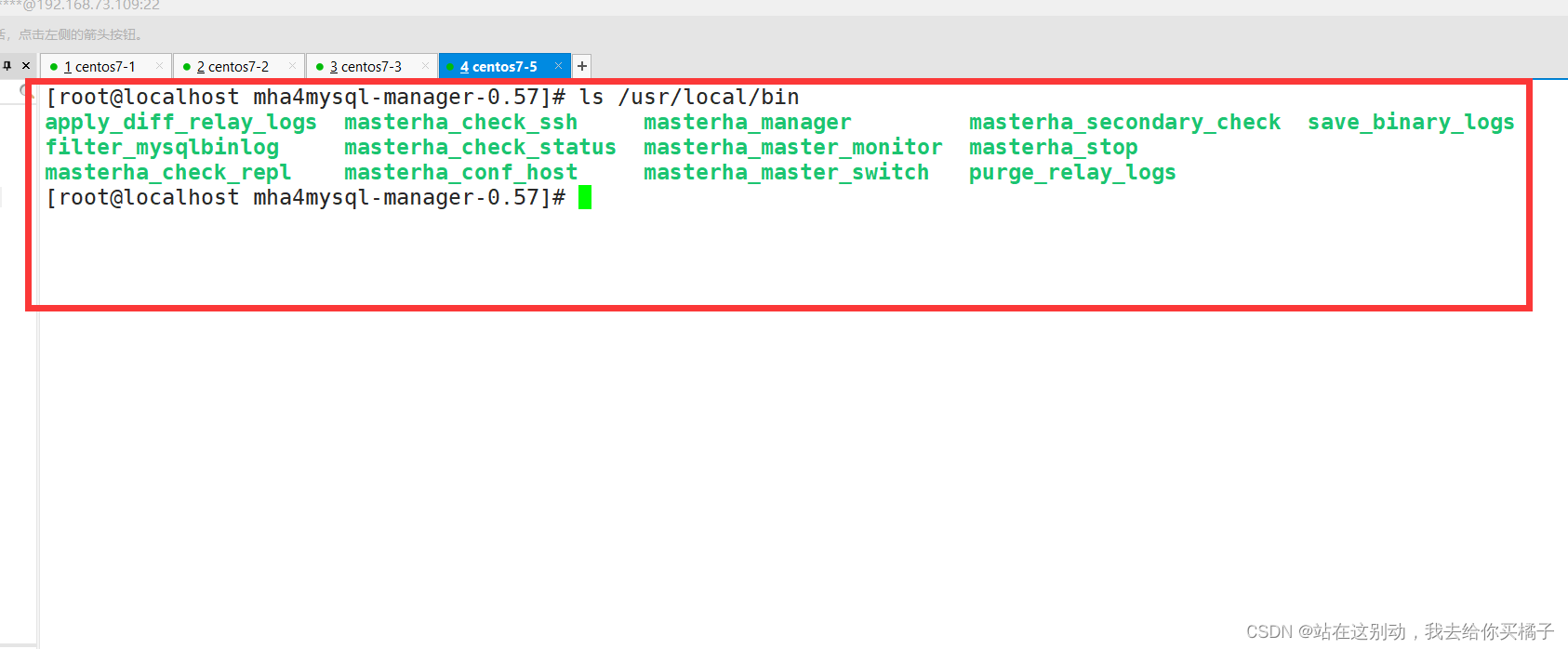This screenshot has height=649, width=1568.
Task: Click filter_mysqlbinlog in the terminal output
Action: [x=162, y=148]
